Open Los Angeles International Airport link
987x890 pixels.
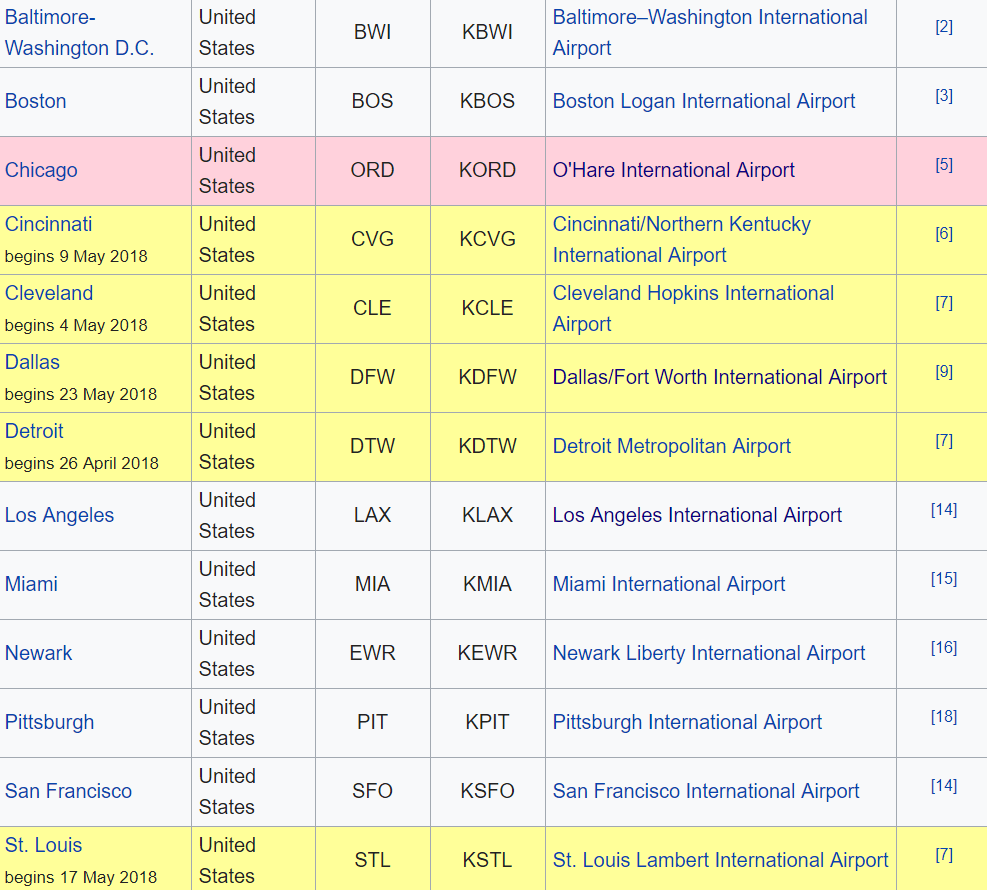coord(697,515)
